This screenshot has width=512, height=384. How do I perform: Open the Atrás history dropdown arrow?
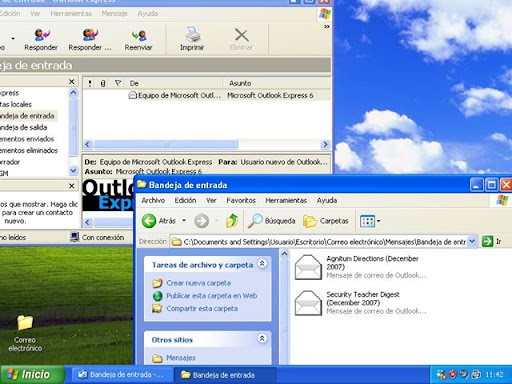(184, 221)
